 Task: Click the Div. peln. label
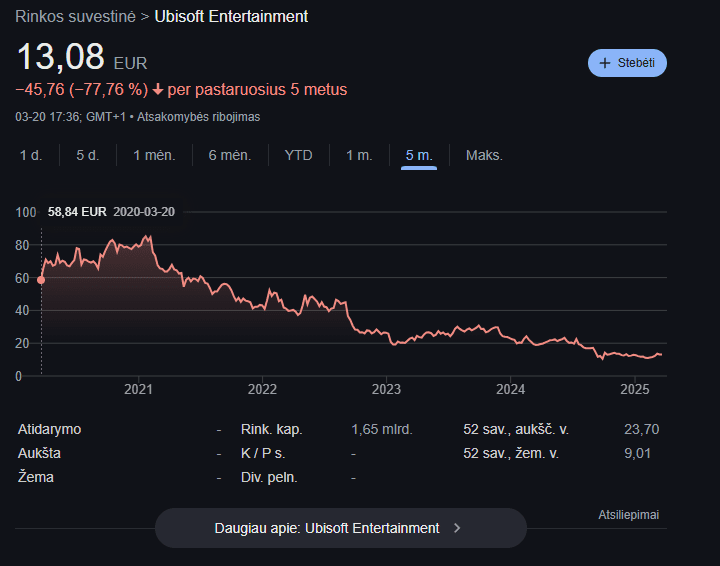tap(269, 477)
